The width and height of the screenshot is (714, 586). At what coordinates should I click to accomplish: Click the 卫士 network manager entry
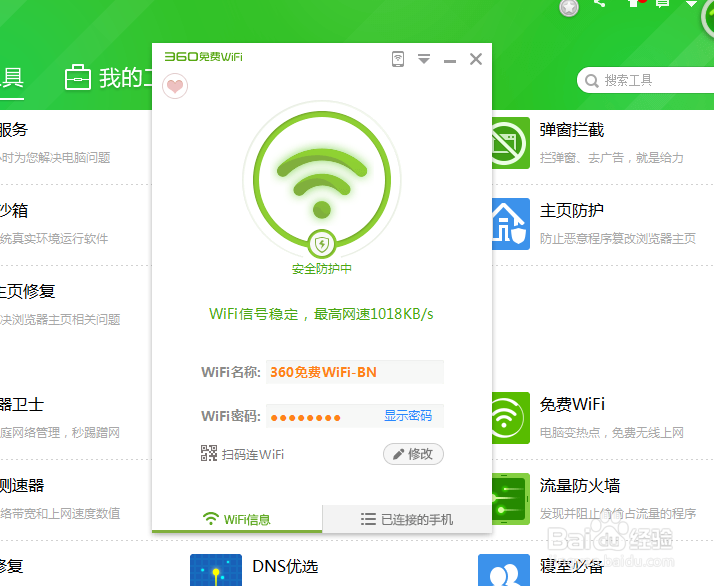click(x=60, y=417)
